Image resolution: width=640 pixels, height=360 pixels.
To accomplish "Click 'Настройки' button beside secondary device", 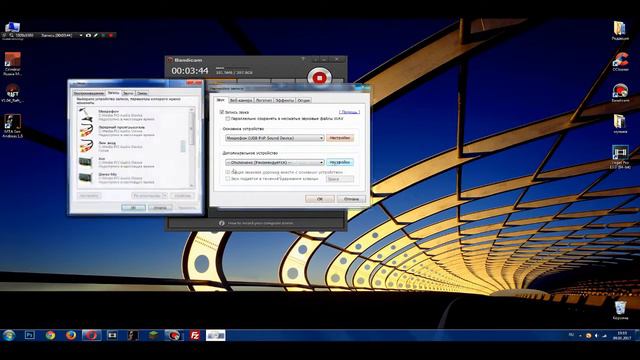I will coord(340,162).
